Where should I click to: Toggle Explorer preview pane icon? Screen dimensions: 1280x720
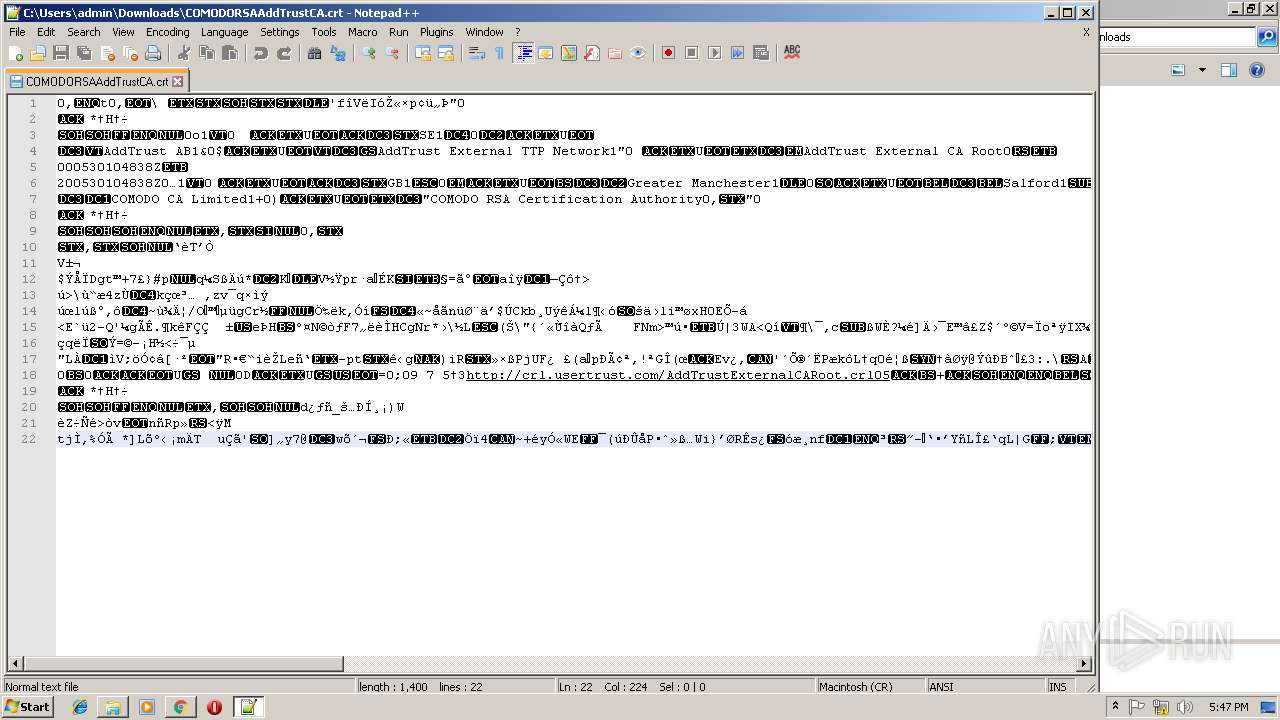point(1229,70)
